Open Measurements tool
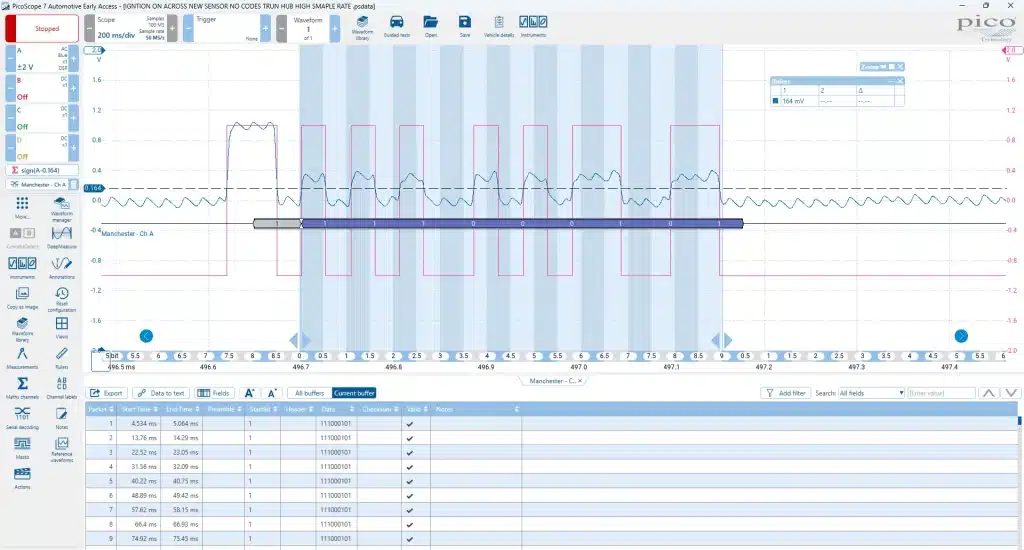This screenshot has width=1024, height=550. click(x=22, y=358)
